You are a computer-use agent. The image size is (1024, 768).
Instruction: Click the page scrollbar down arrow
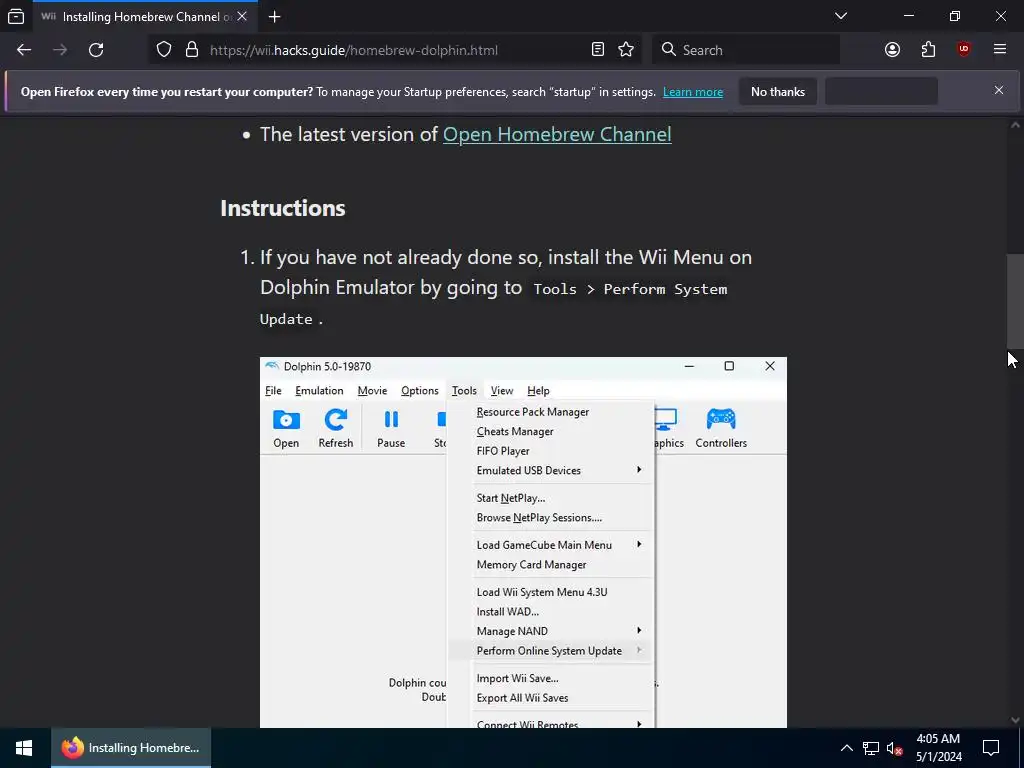point(1015,720)
